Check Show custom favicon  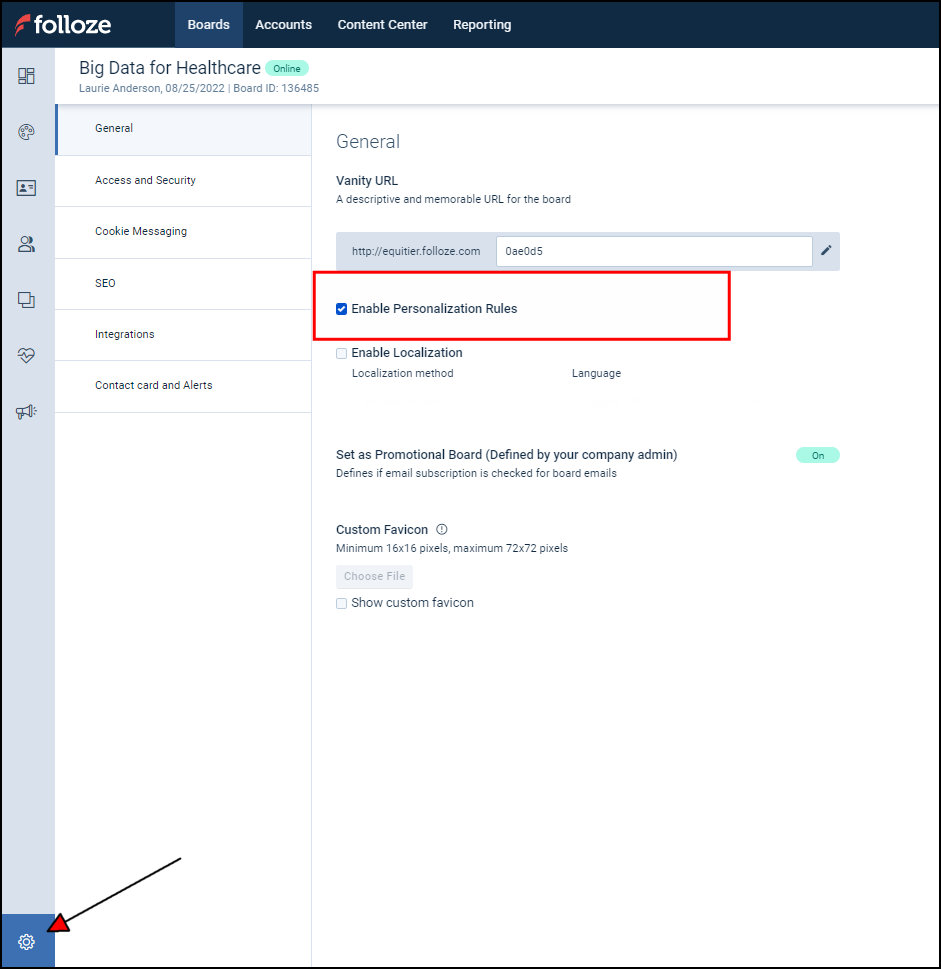point(342,603)
